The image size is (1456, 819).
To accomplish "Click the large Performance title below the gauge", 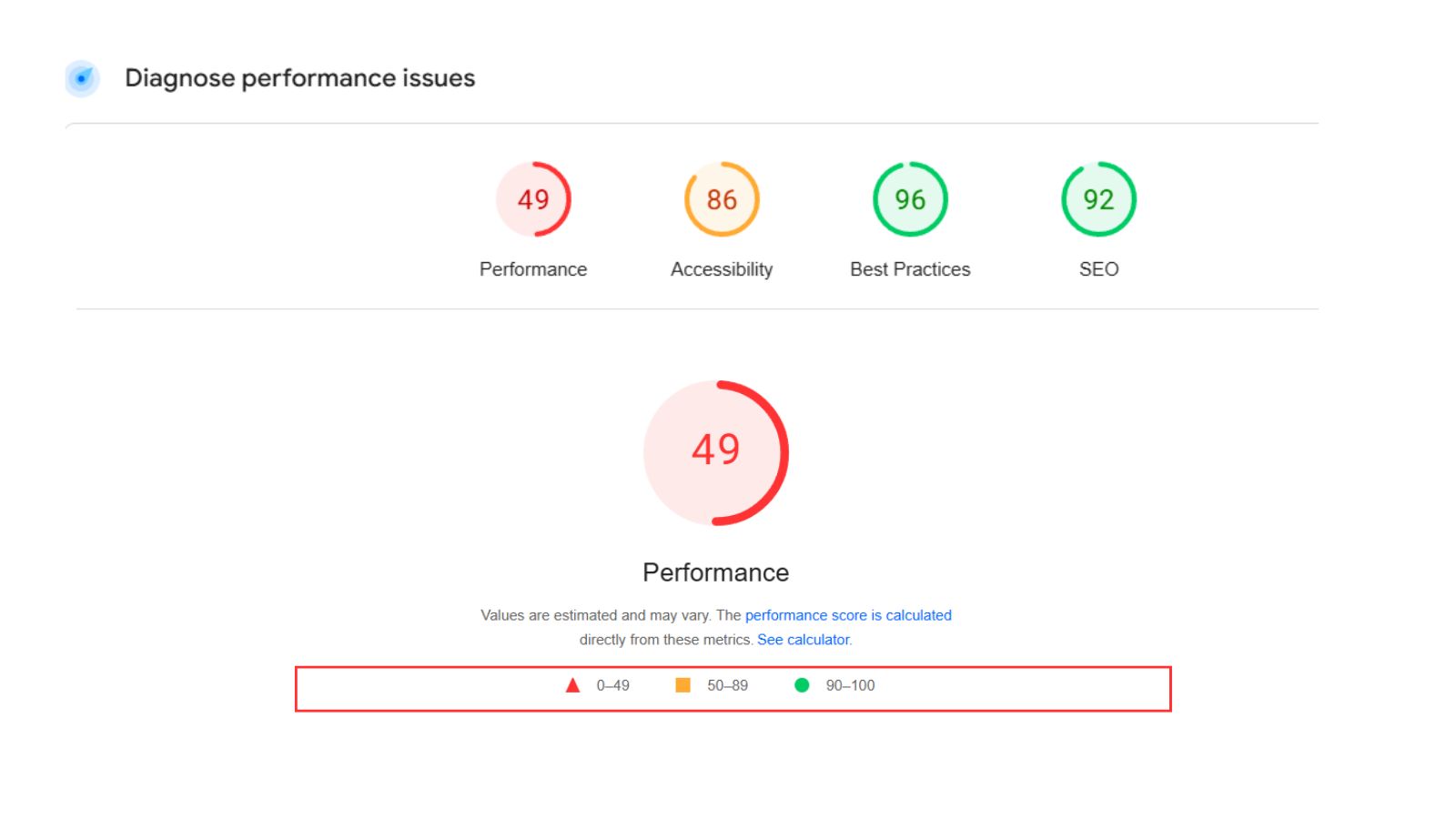I will point(716,572).
